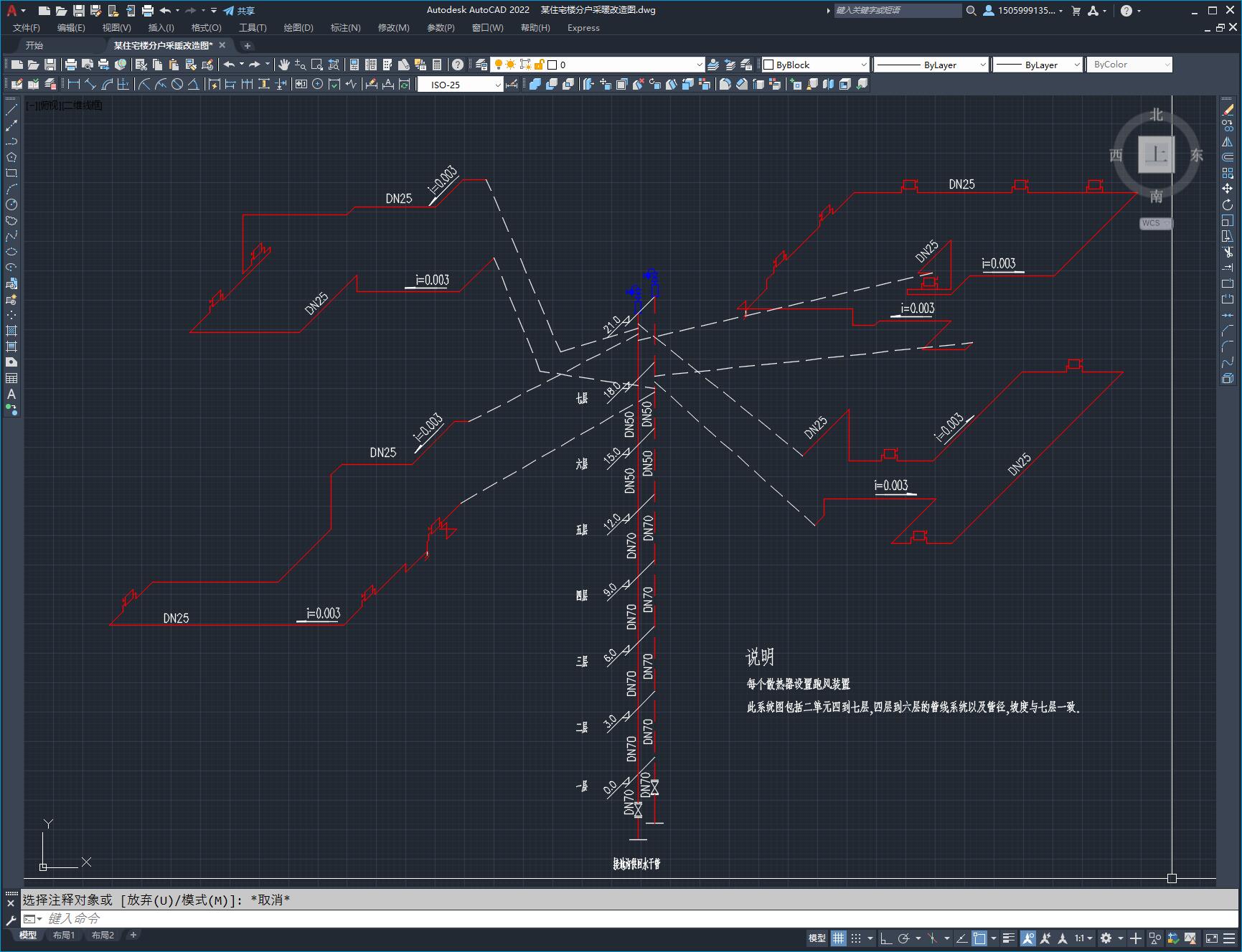Select the Revision Cloud tool
1242x952 pixels.
(11, 220)
